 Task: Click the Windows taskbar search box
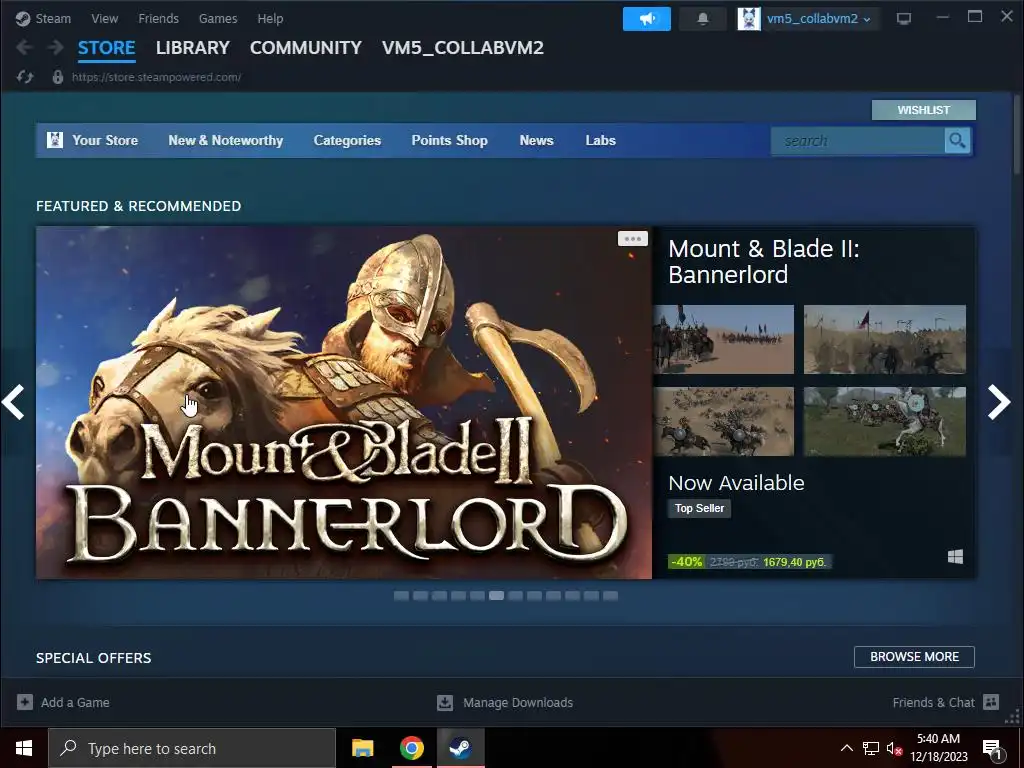191,748
